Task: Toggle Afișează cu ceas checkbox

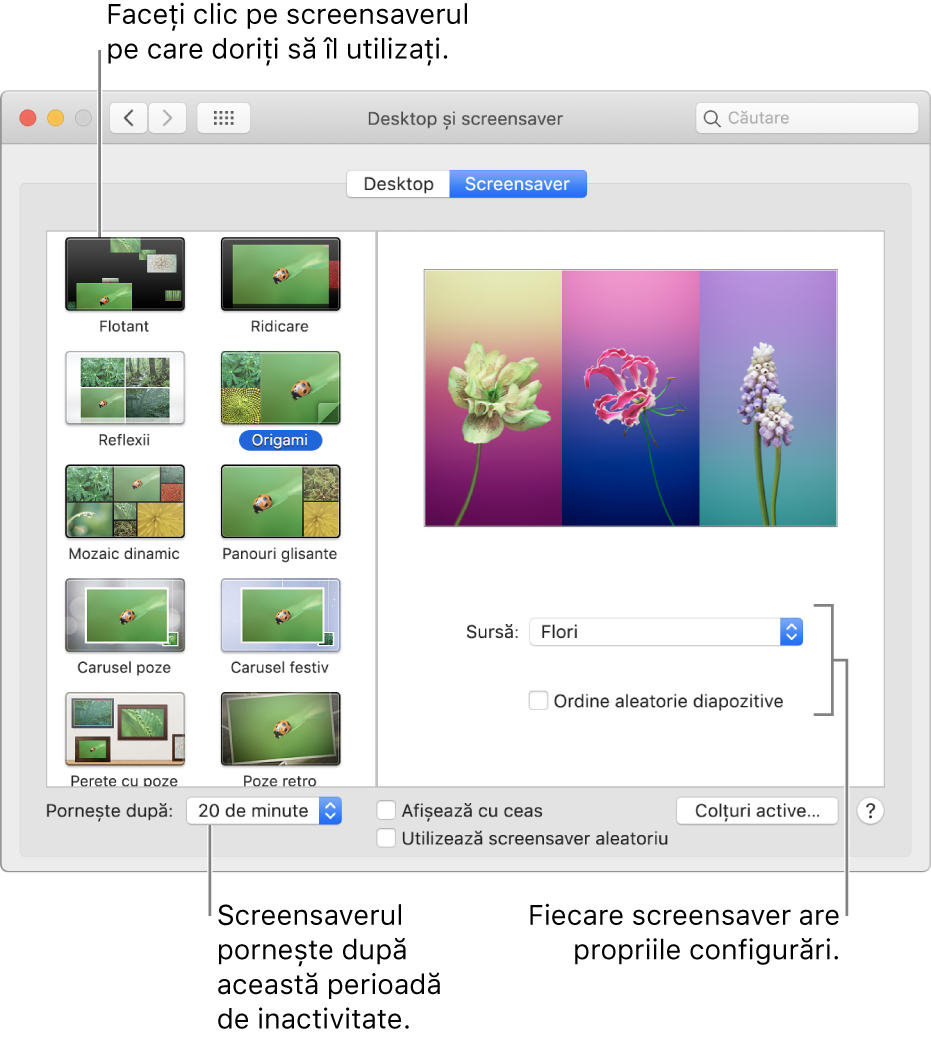Action: 387,811
